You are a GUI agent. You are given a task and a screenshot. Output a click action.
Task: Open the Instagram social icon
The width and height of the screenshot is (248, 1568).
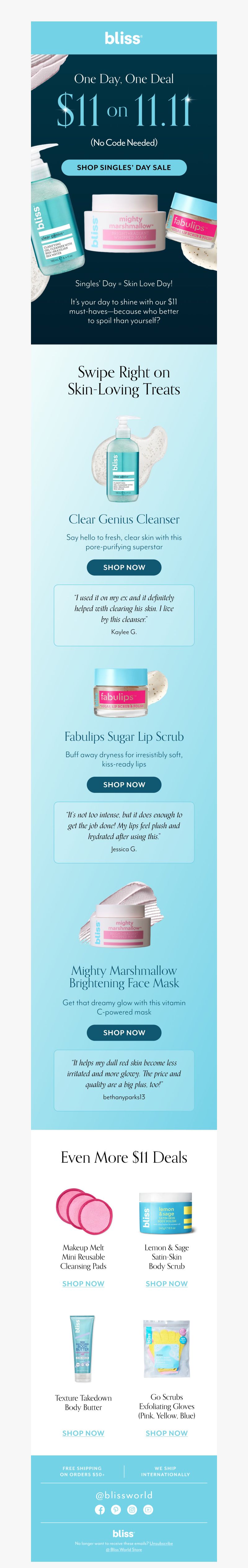(x=132, y=1510)
